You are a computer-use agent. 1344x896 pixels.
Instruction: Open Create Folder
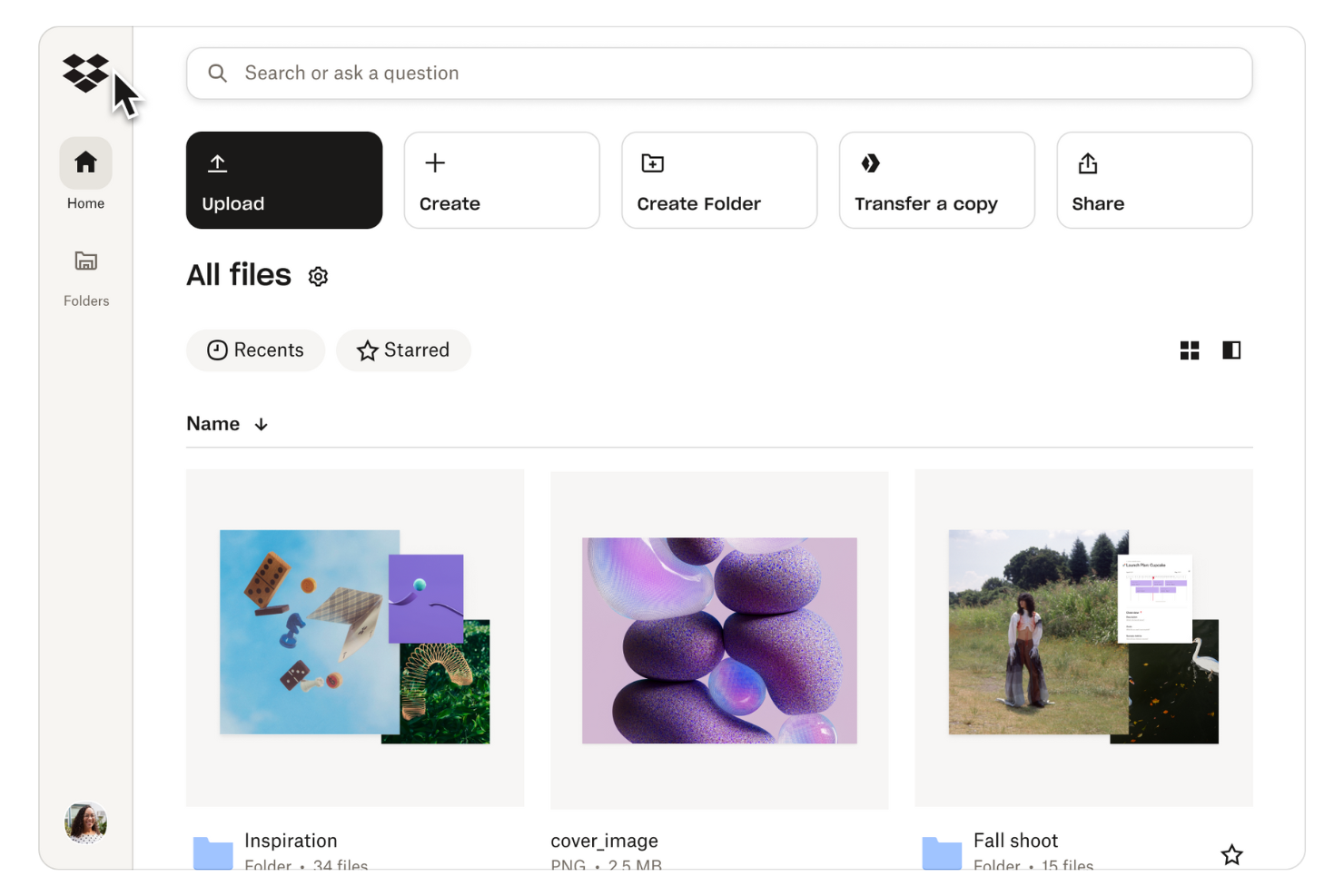[x=718, y=180]
